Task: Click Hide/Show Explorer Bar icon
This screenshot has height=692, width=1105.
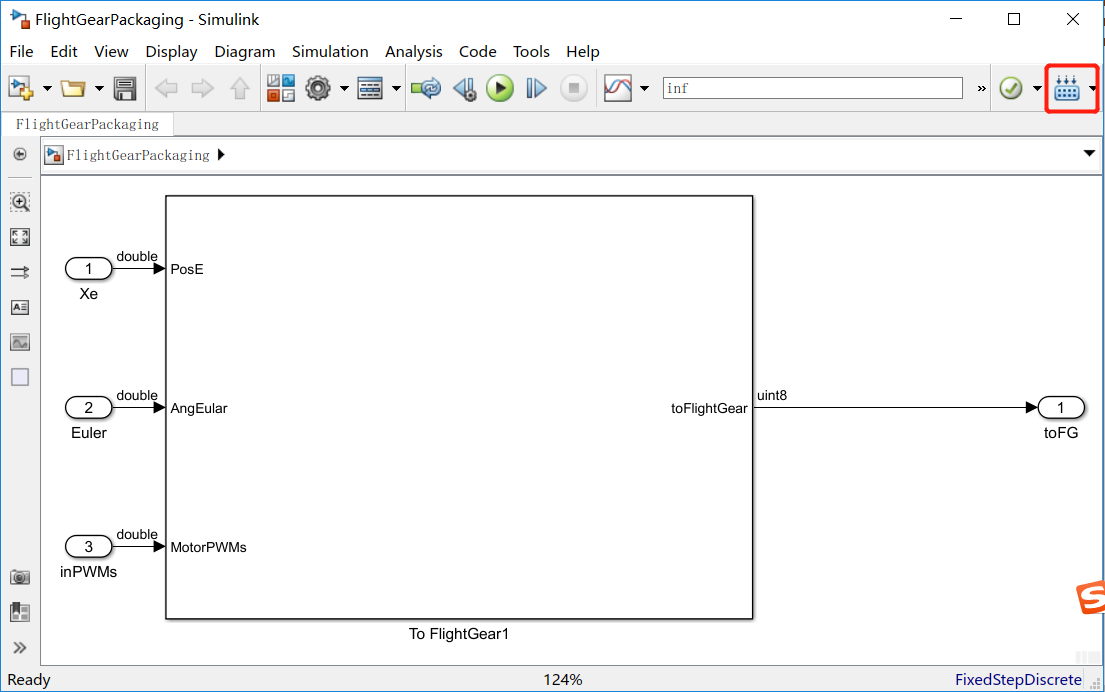Action: coord(20,154)
